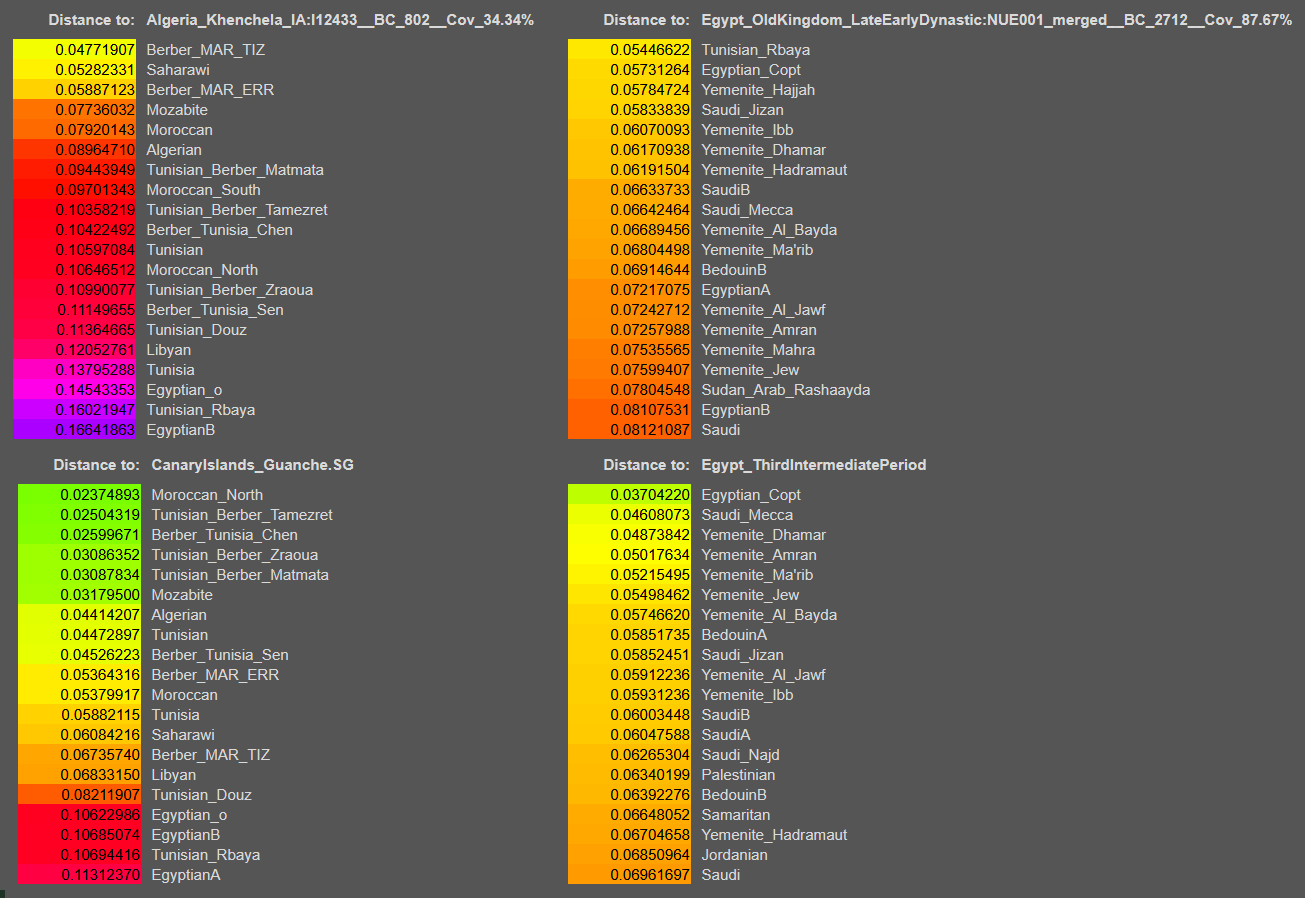The image size is (1305, 898).
Task: Click the distance value 0.02374893
Action: (x=80, y=495)
